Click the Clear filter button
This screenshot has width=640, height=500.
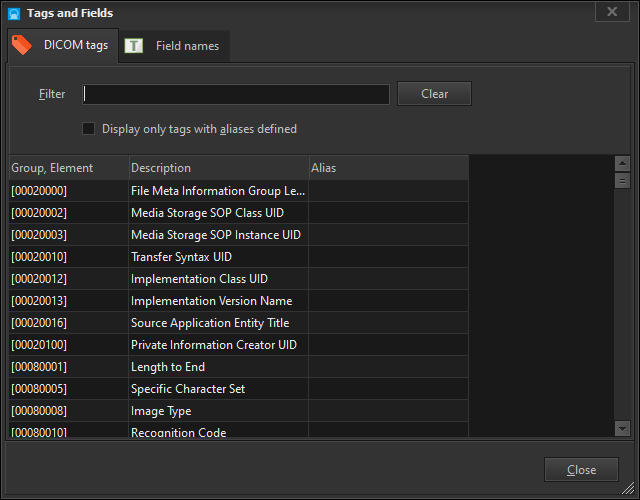(434, 94)
